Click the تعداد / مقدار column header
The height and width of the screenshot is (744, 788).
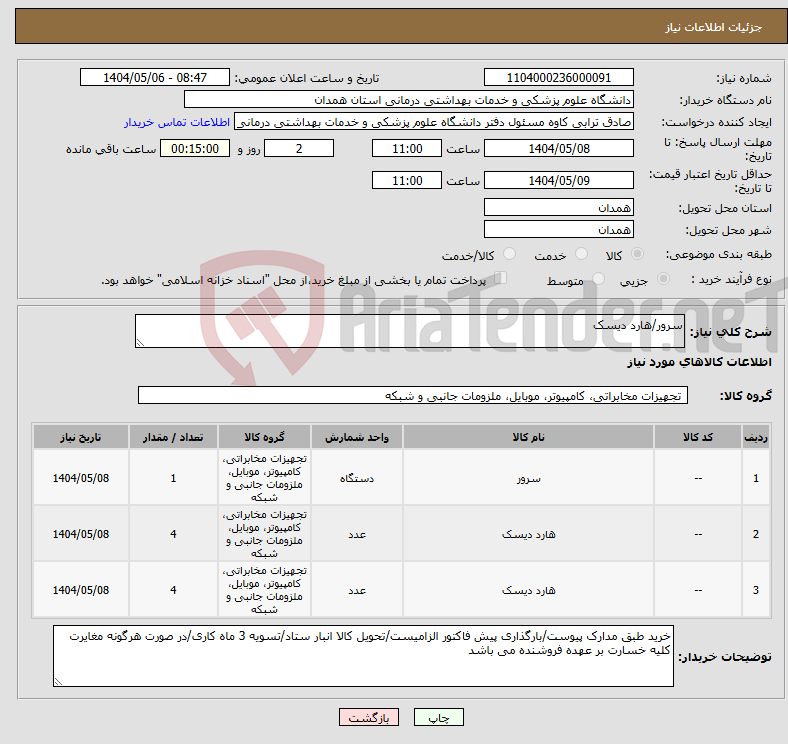point(173,437)
